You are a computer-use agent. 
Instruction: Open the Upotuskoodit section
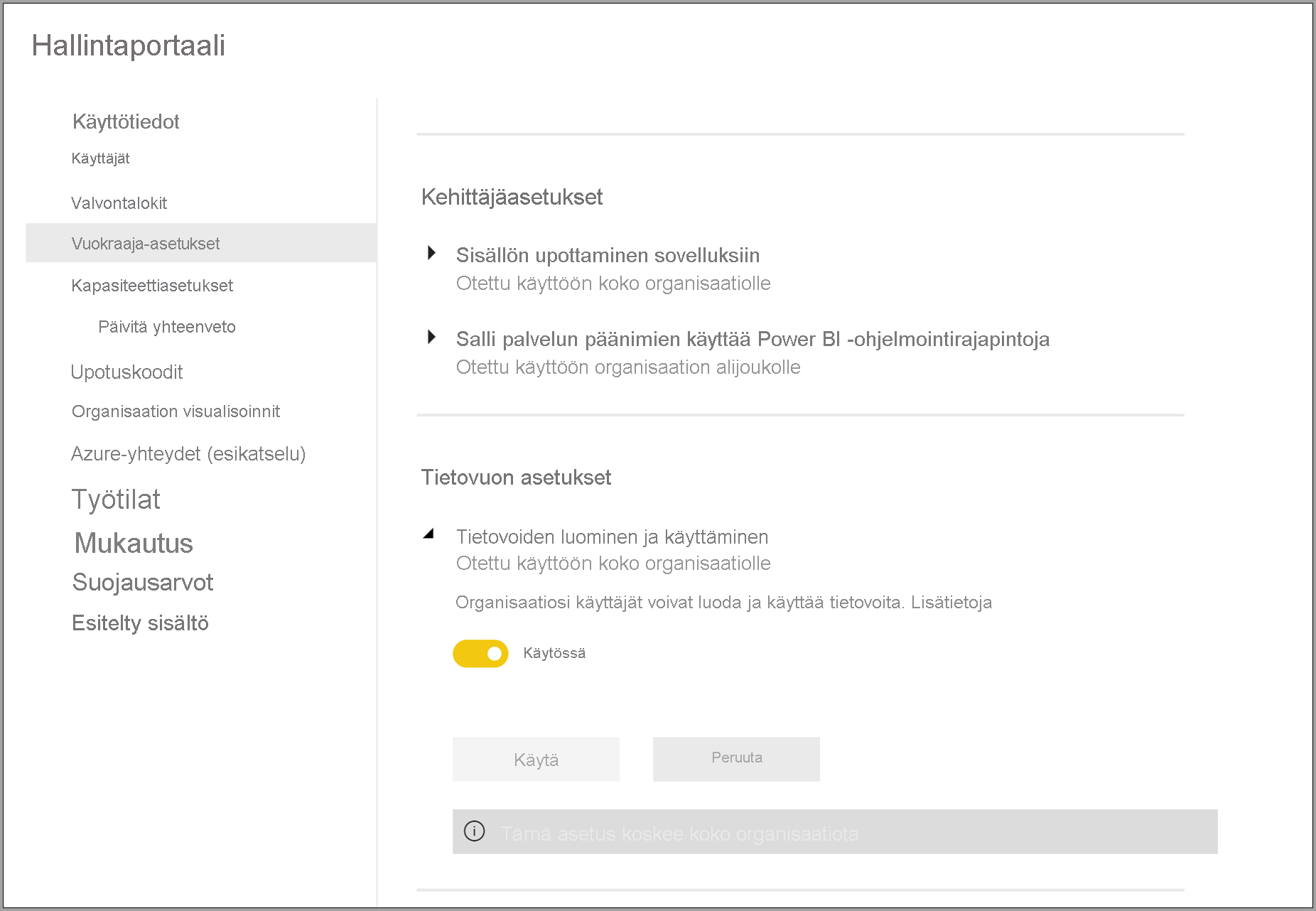click(x=126, y=372)
